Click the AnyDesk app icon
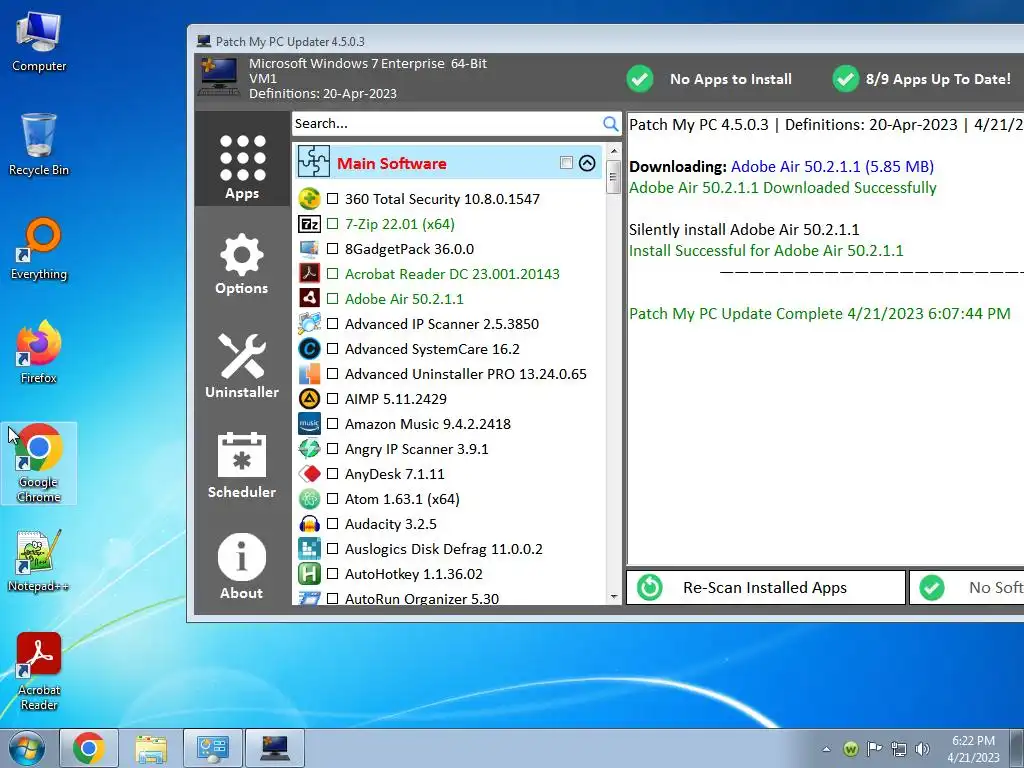 (309, 473)
